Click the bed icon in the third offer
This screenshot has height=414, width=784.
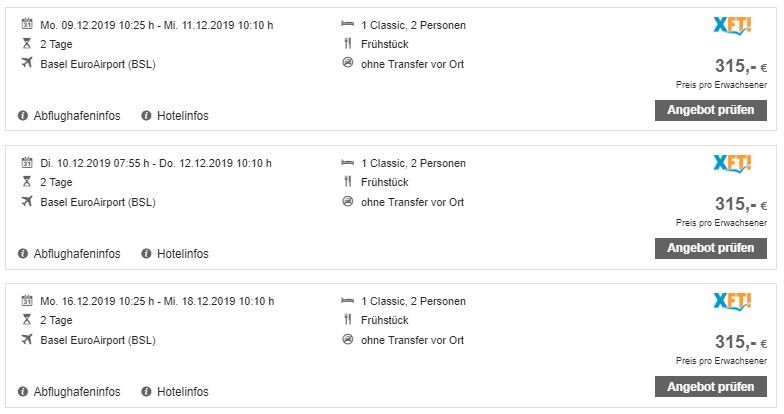(x=347, y=300)
